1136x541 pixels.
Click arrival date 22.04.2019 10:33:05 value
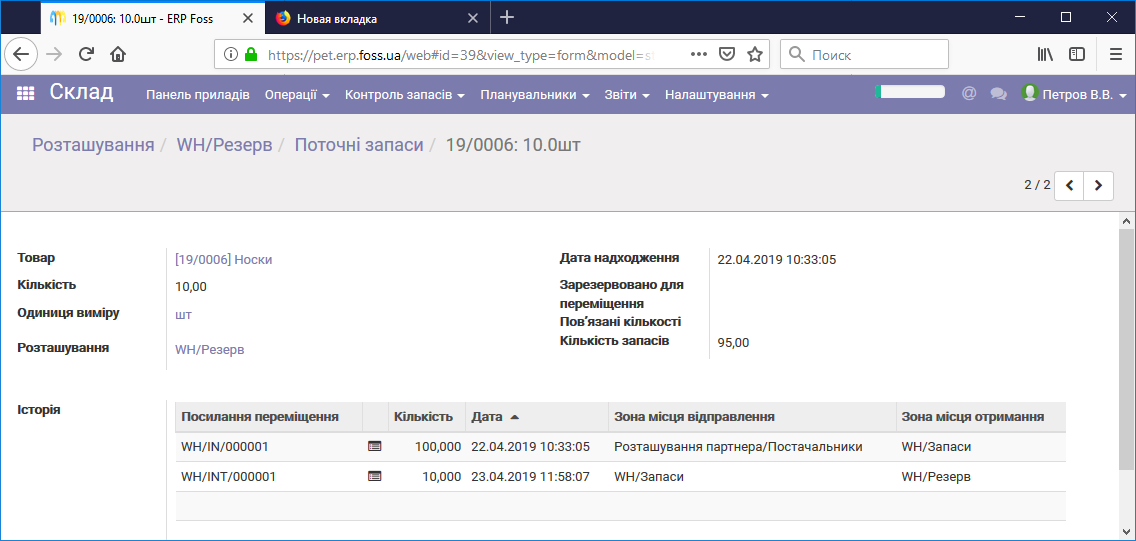(777, 259)
